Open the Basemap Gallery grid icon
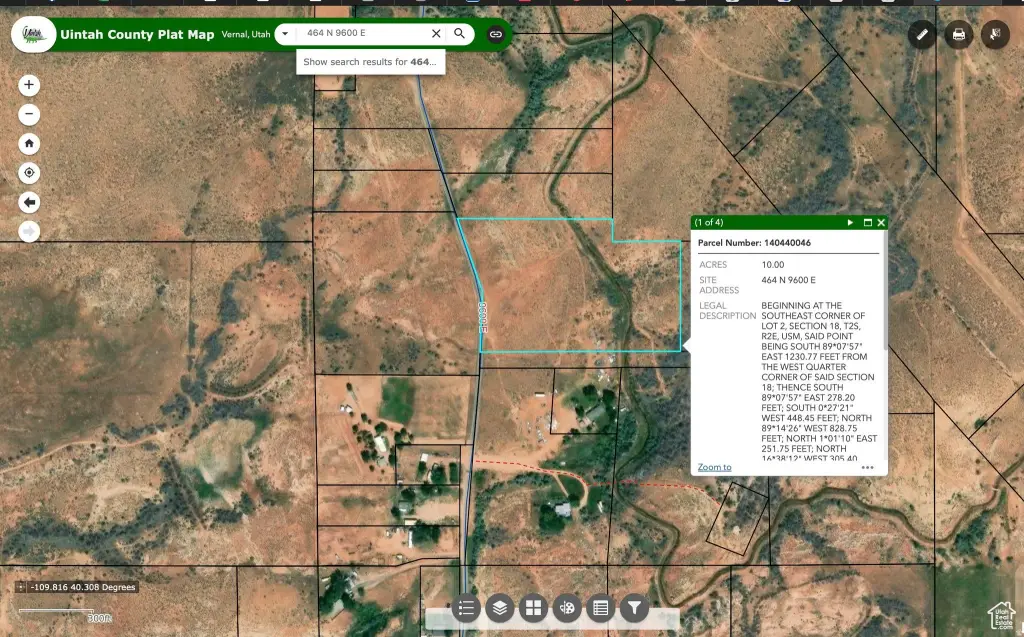The height and width of the screenshot is (637, 1024). 534,607
